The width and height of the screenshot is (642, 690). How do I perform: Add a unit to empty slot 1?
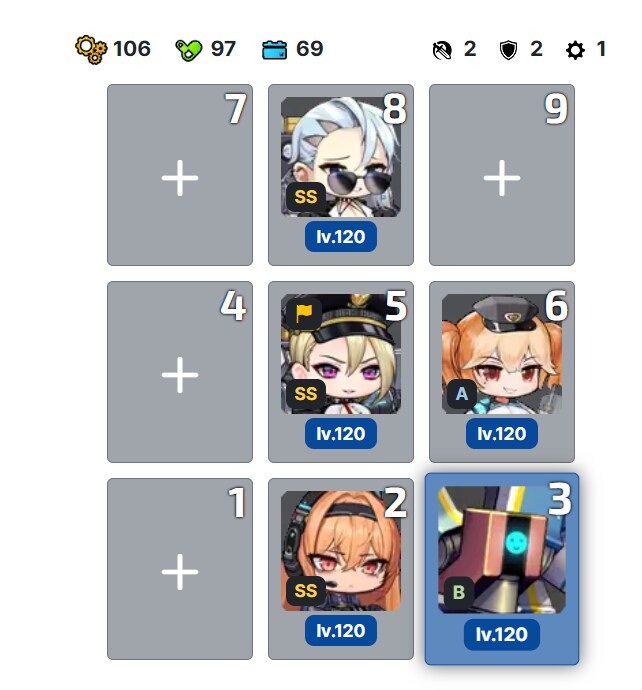[180, 569]
